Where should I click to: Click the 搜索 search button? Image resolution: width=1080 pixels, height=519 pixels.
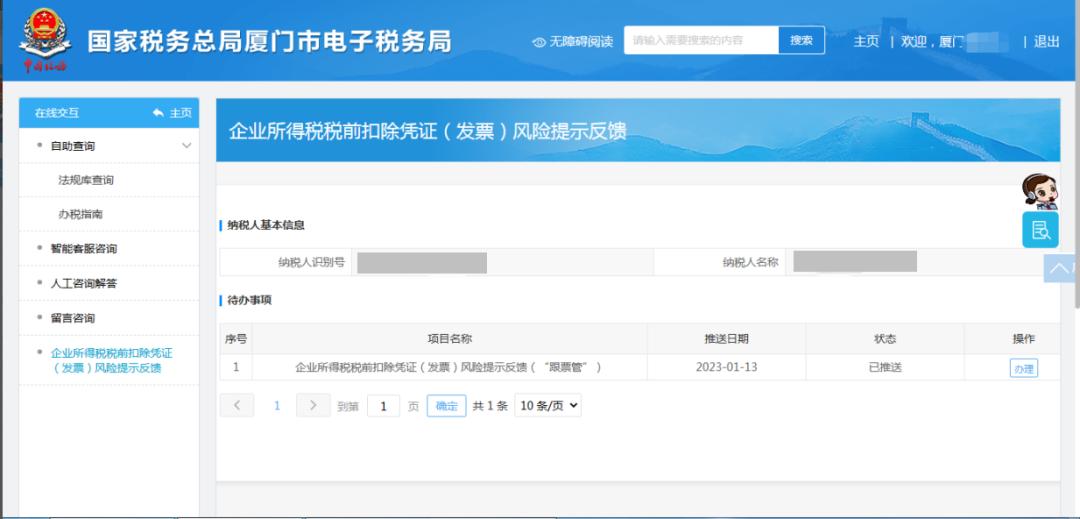[801, 40]
